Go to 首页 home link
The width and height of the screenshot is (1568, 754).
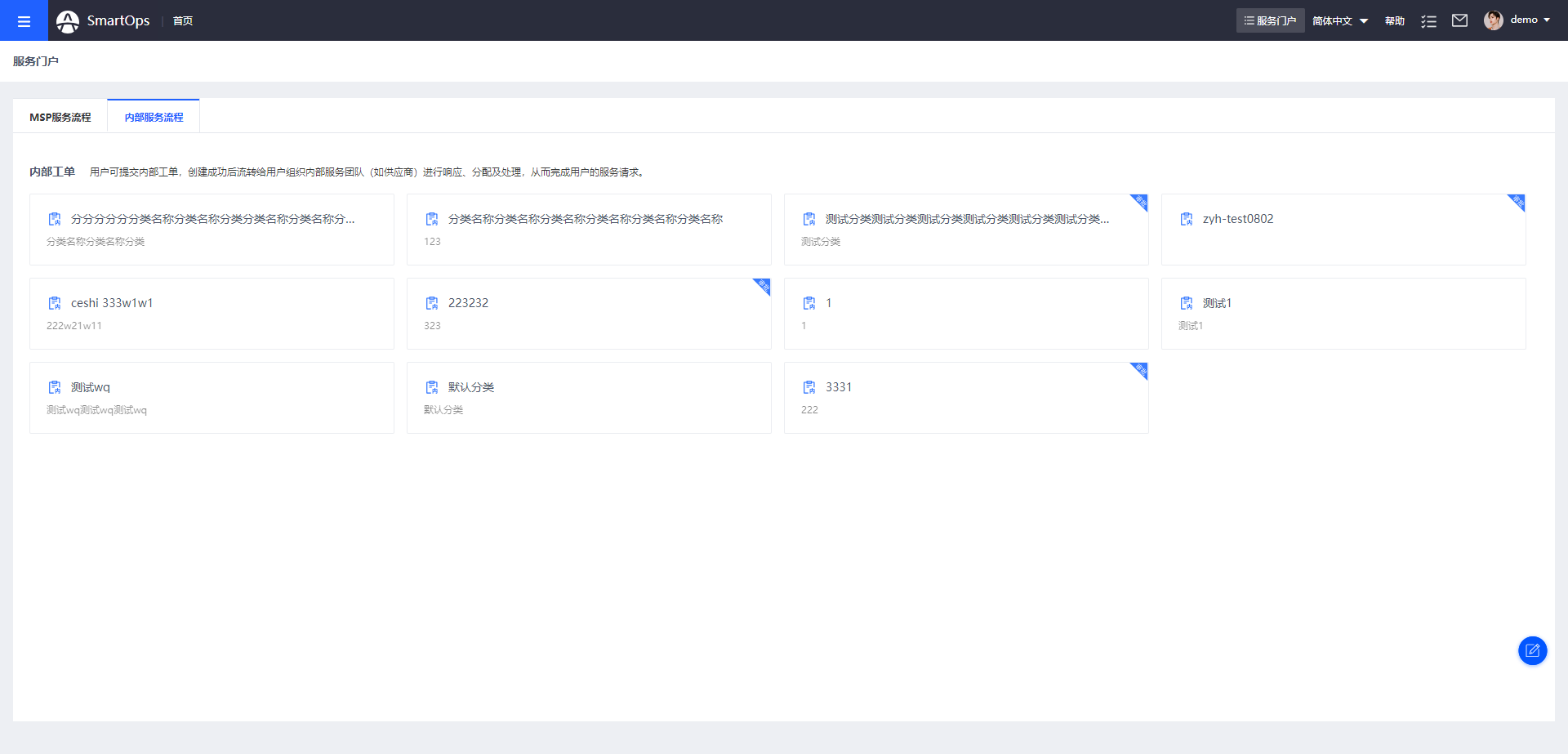[x=183, y=21]
